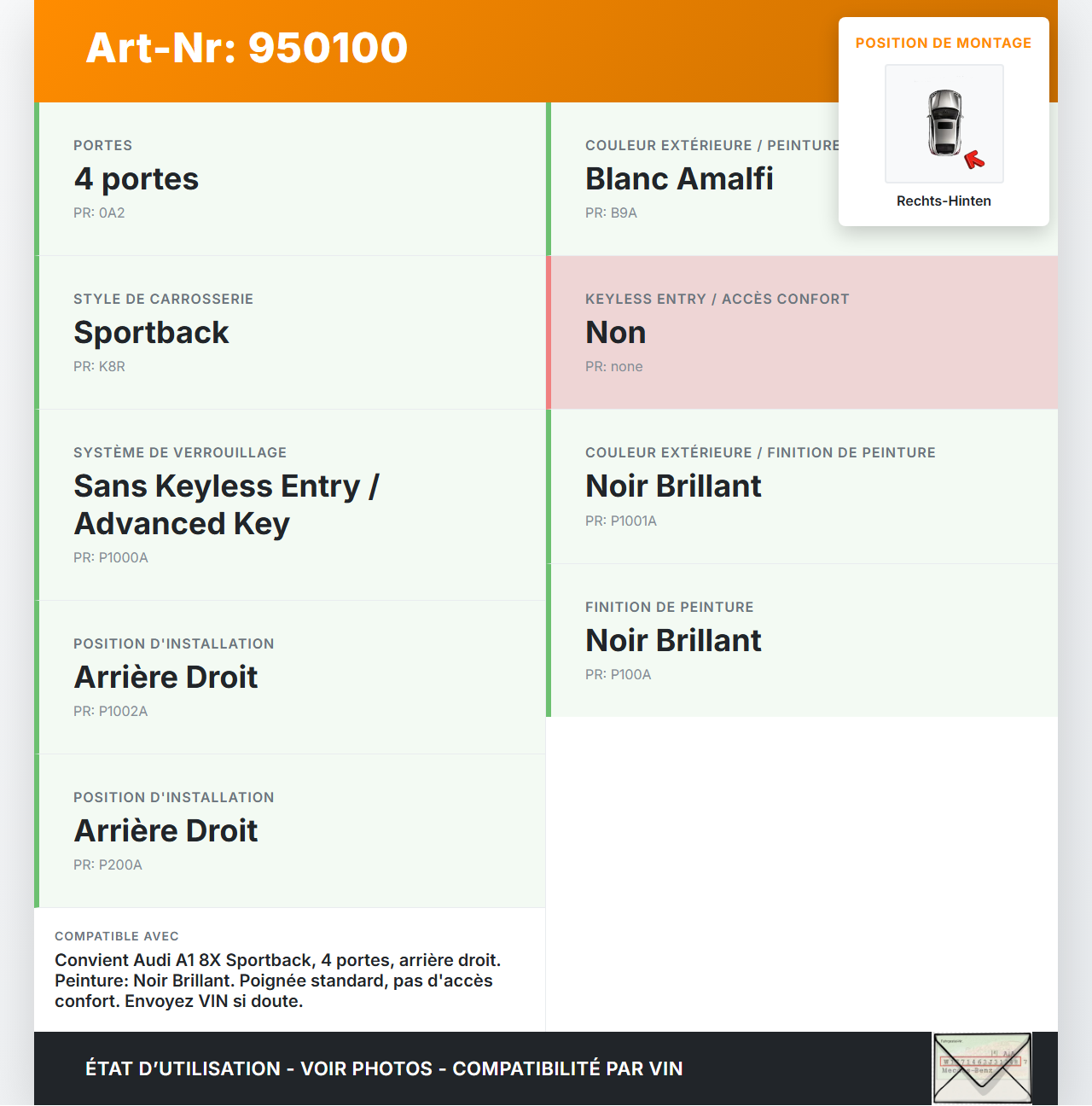Select Arrière Droit with PR: P200A
The image size is (1092, 1106).
[x=166, y=831]
